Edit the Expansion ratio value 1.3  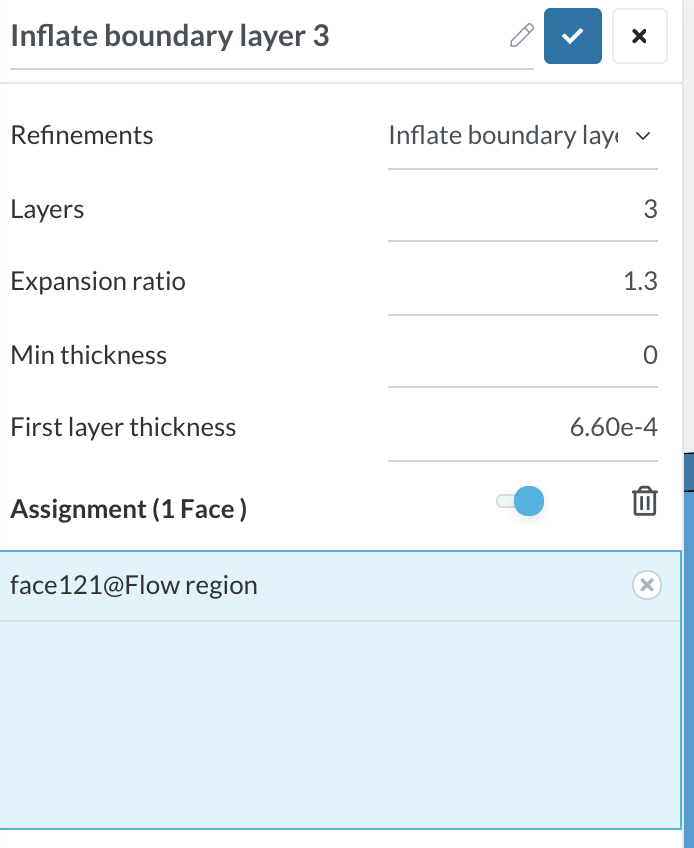[522, 282]
